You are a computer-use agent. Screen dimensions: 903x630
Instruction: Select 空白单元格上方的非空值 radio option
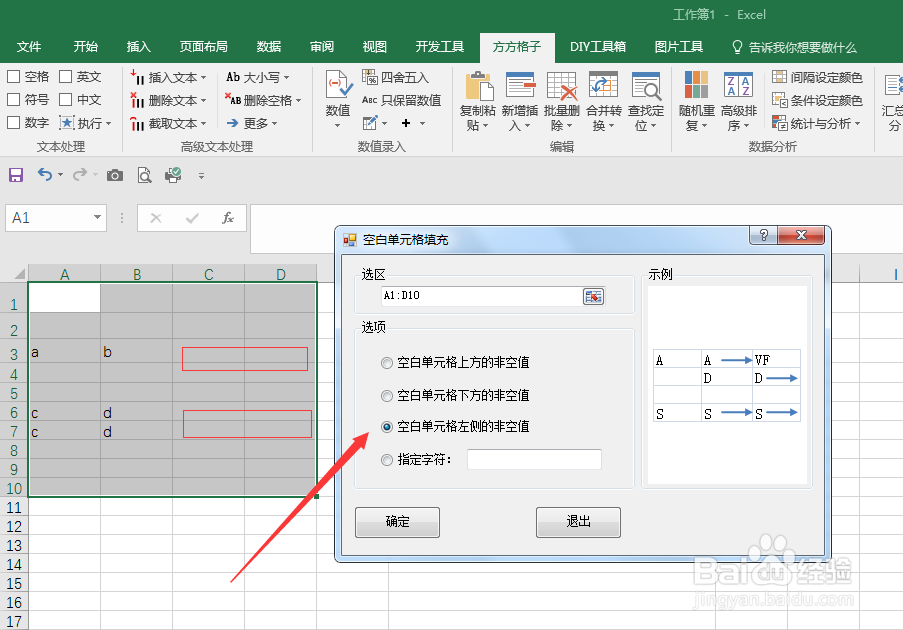(x=387, y=363)
